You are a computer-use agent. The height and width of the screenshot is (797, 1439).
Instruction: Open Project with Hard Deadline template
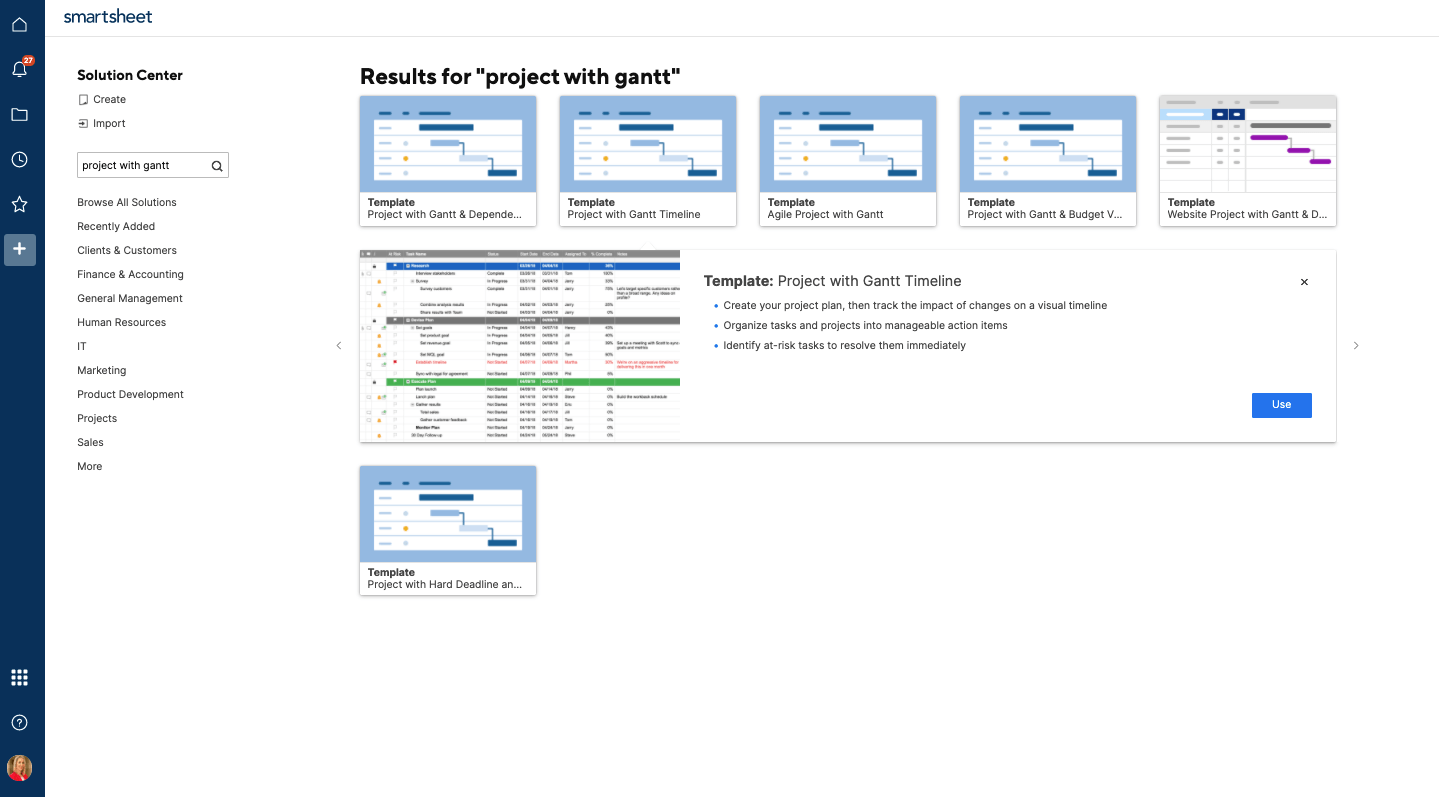[448, 530]
